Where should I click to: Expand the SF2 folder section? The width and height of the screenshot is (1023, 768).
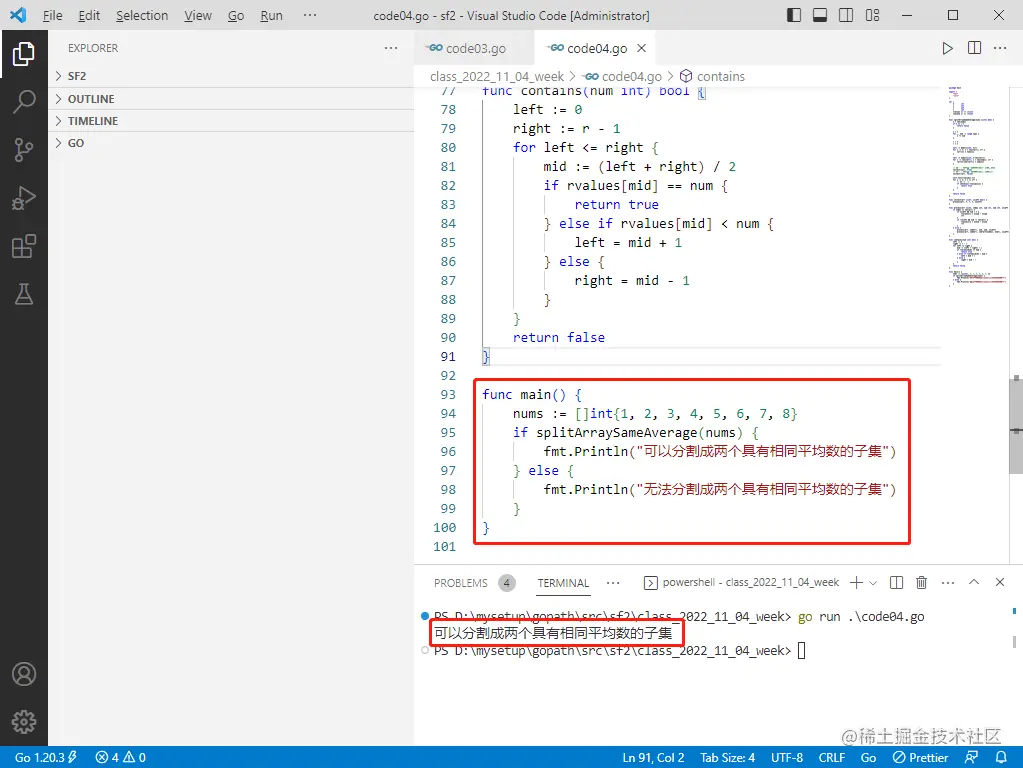[231, 76]
